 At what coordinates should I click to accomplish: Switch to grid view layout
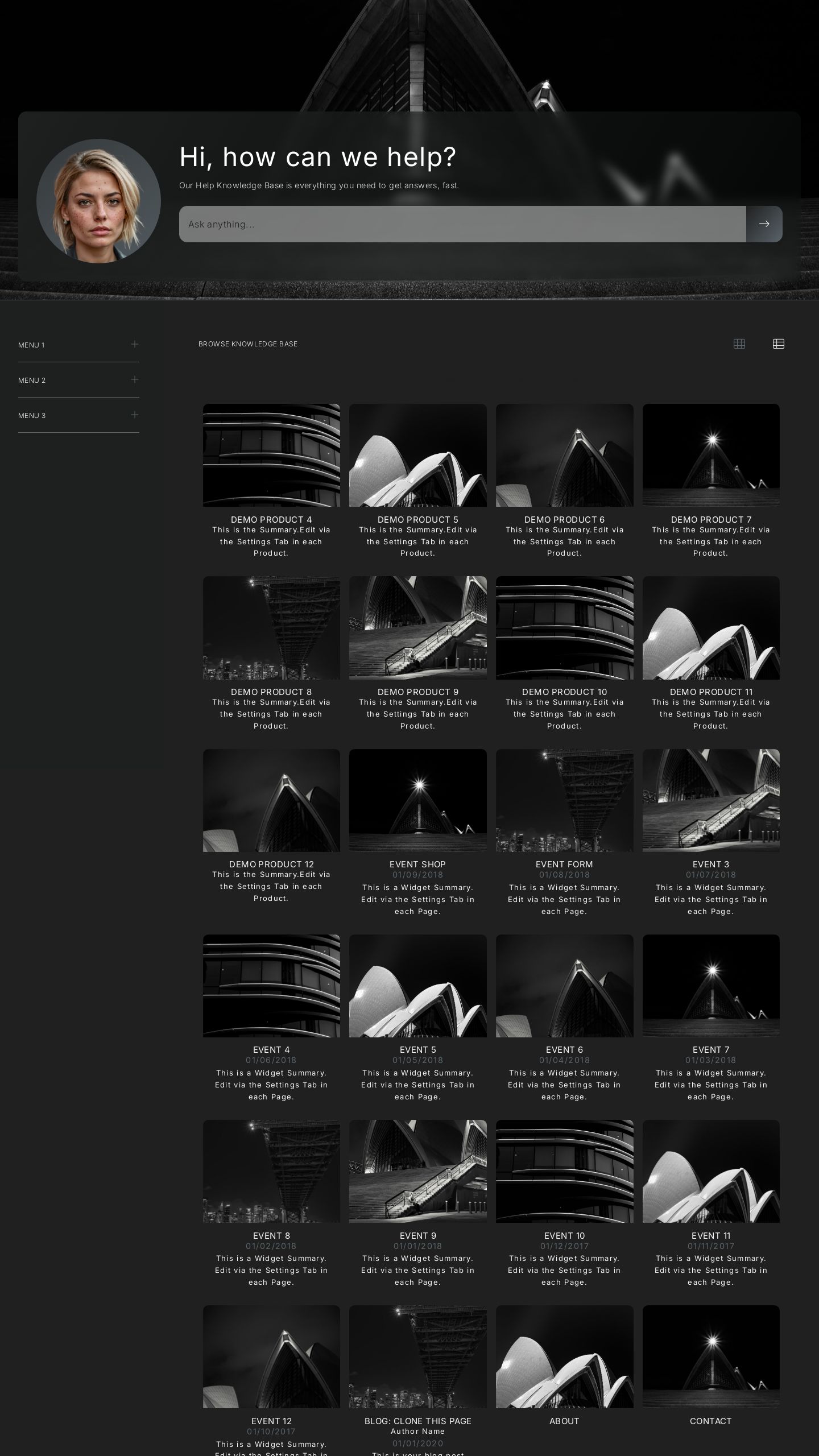[x=739, y=344]
